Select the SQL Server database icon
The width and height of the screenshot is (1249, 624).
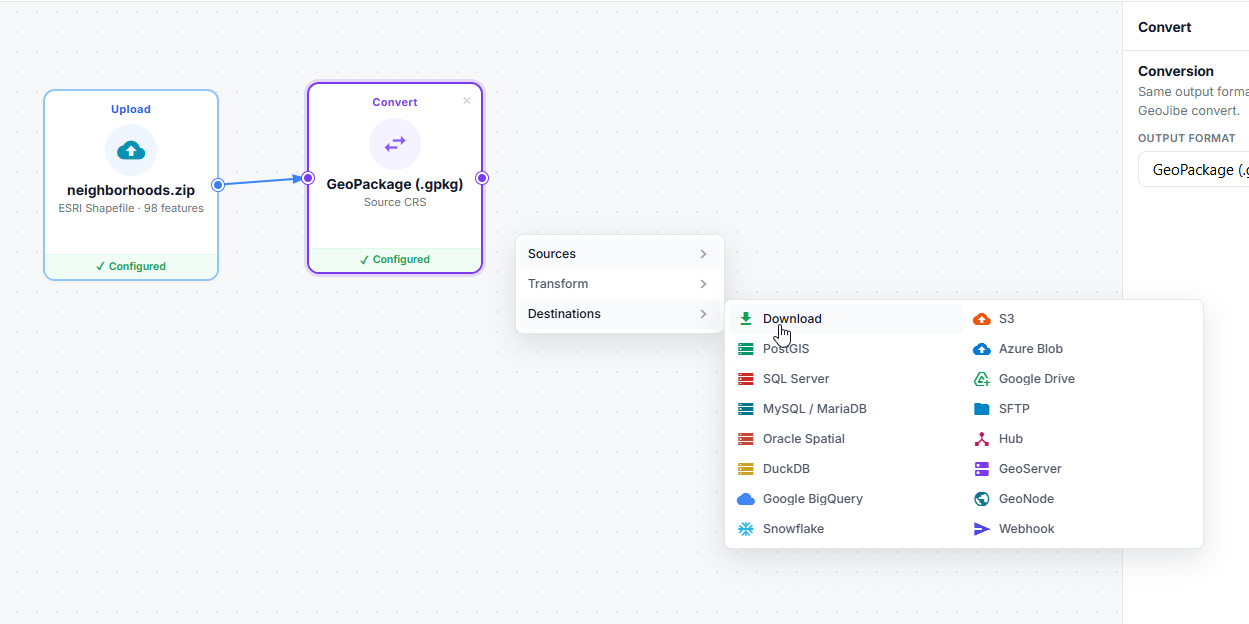(x=745, y=379)
